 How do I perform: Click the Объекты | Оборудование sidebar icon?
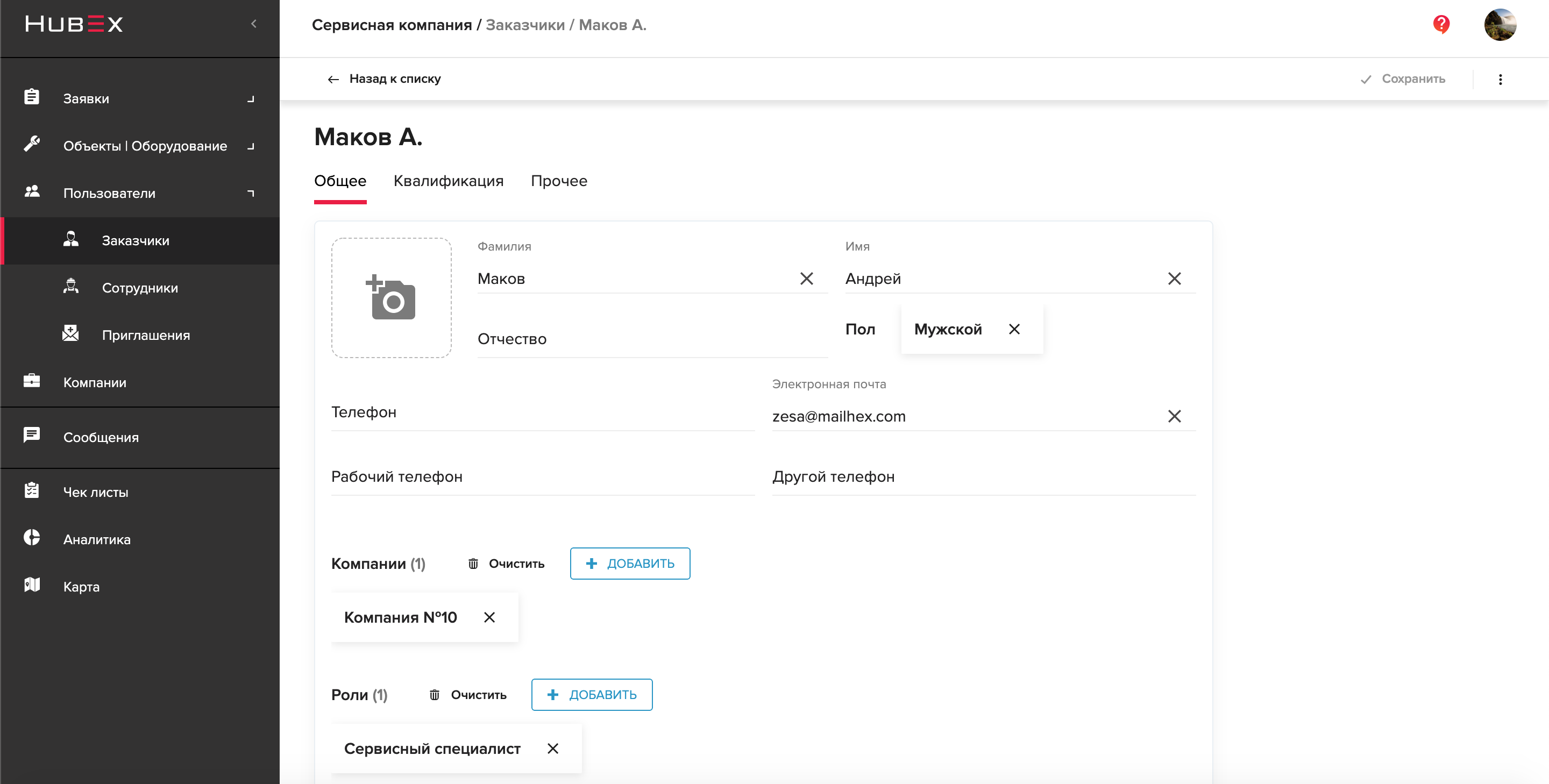[32, 145]
